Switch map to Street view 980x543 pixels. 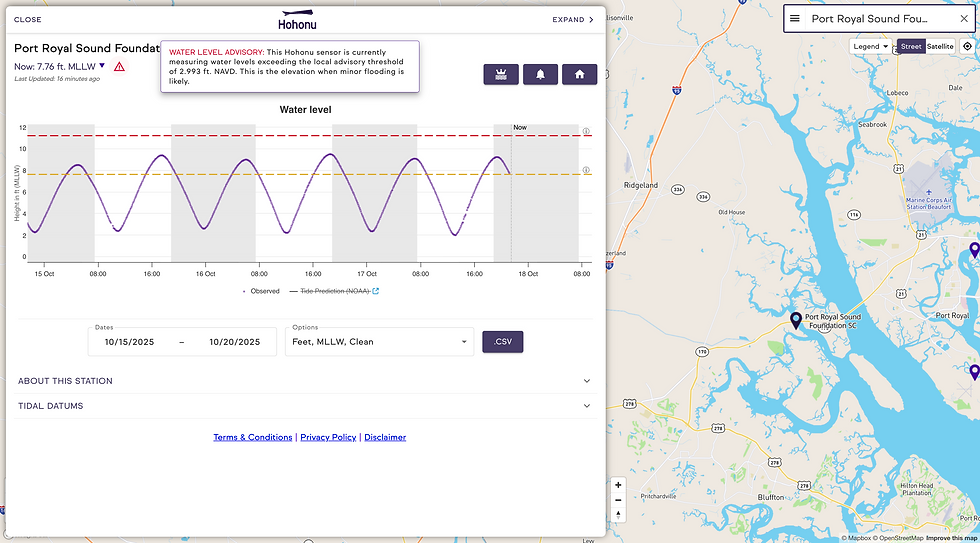911,46
